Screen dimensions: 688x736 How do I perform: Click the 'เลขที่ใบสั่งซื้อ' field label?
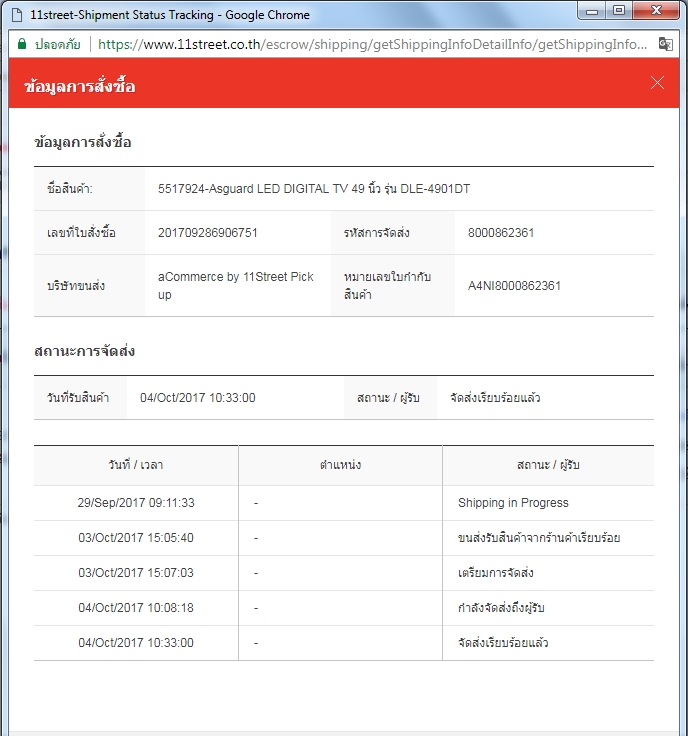[81, 233]
